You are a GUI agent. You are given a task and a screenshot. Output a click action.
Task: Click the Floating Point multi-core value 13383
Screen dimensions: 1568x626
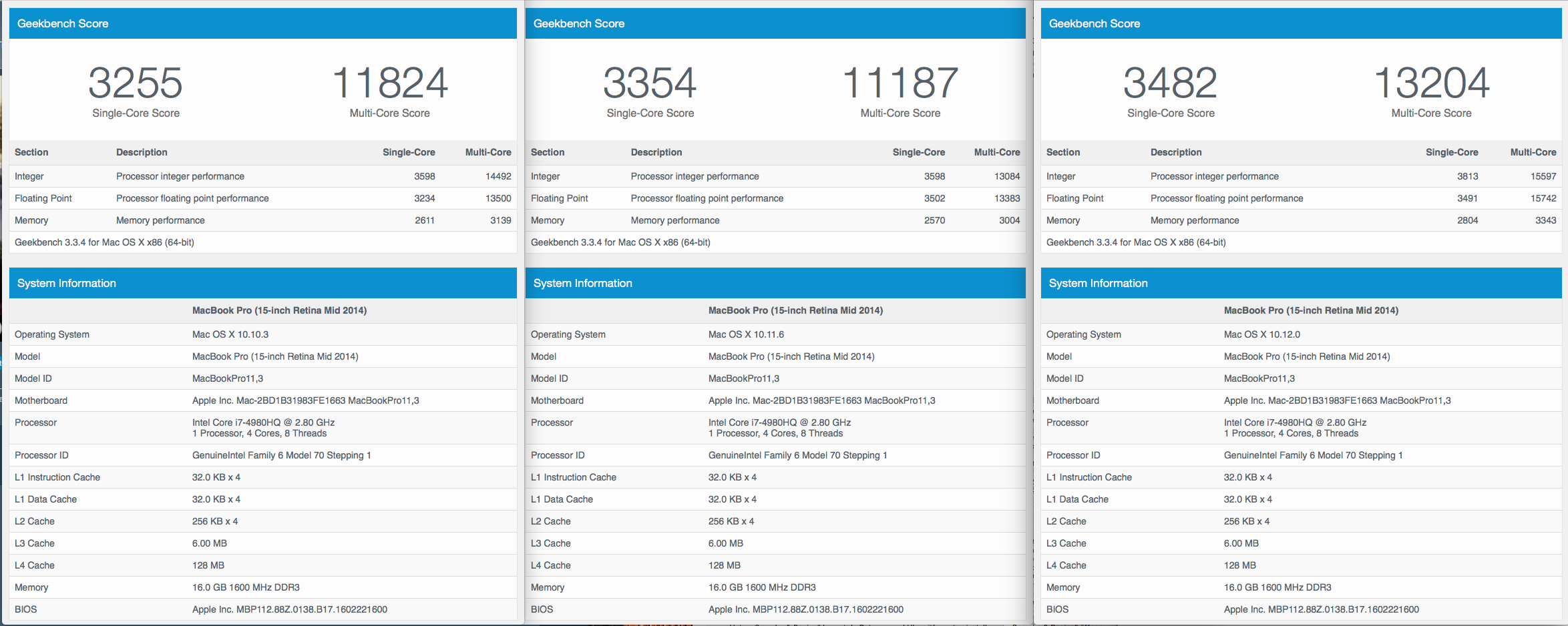[1007, 198]
